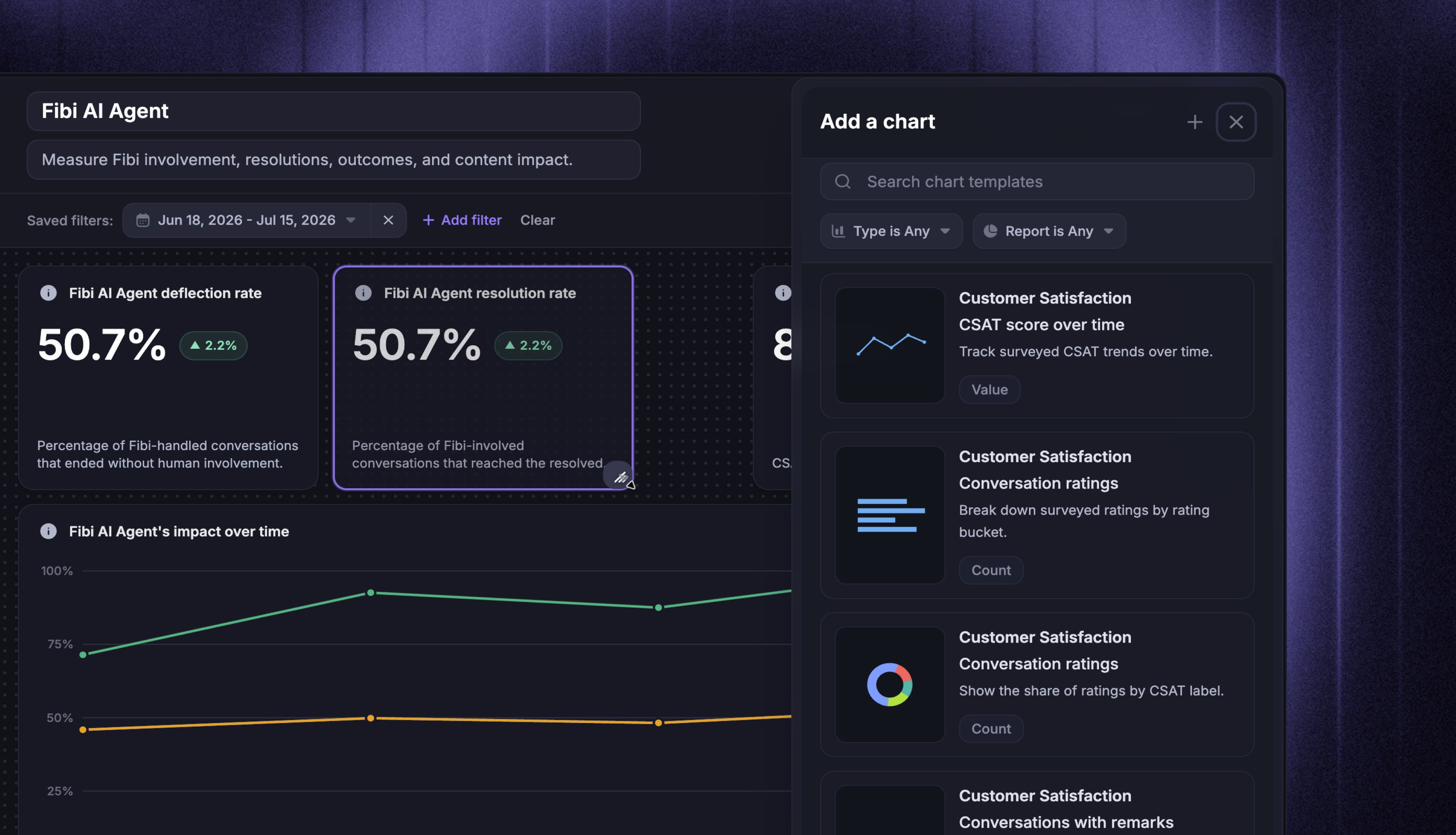Click plus icon in Add a chart header
1456x835 pixels.
(1194, 122)
